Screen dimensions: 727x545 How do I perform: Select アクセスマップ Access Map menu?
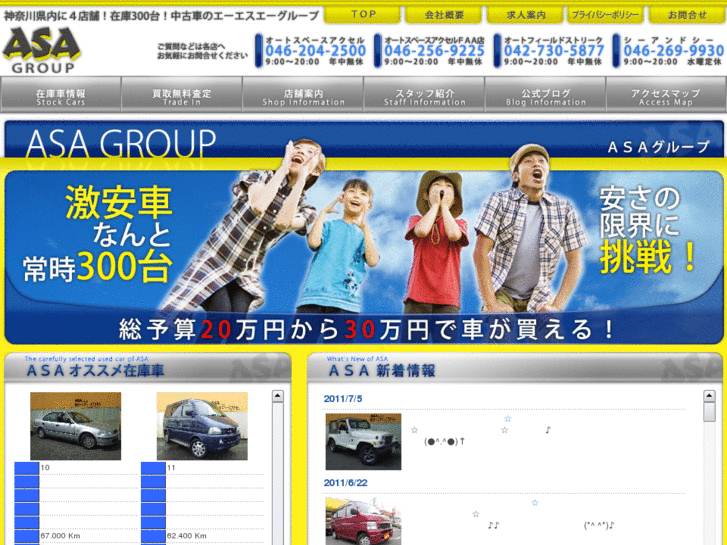click(666, 95)
